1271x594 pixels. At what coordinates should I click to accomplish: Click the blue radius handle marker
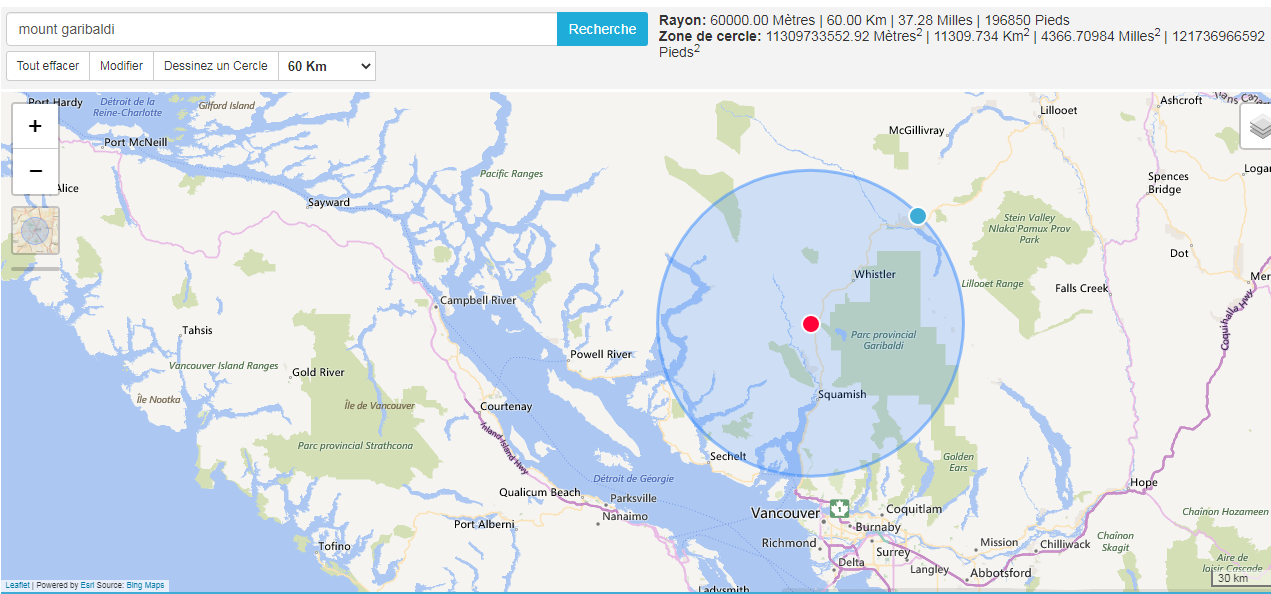pyautogui.click(x=918, y=215)
